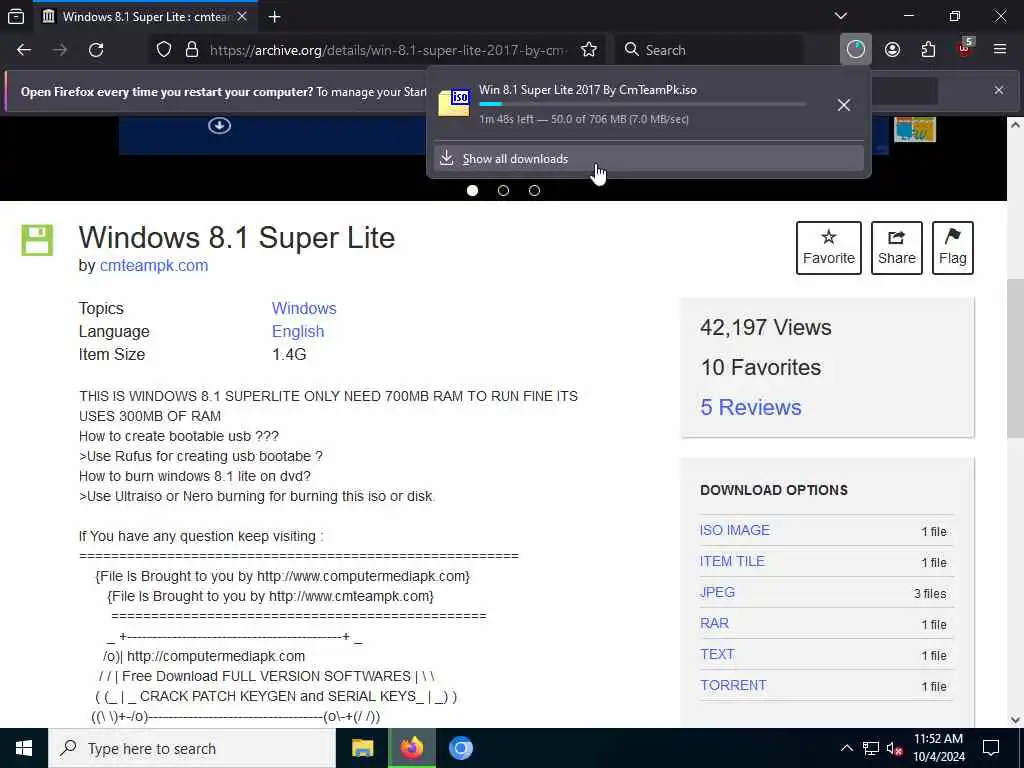Open the Windows Start menu
Image resolution: width=1024 pixels, height=768 pixels.
(24, 748)
